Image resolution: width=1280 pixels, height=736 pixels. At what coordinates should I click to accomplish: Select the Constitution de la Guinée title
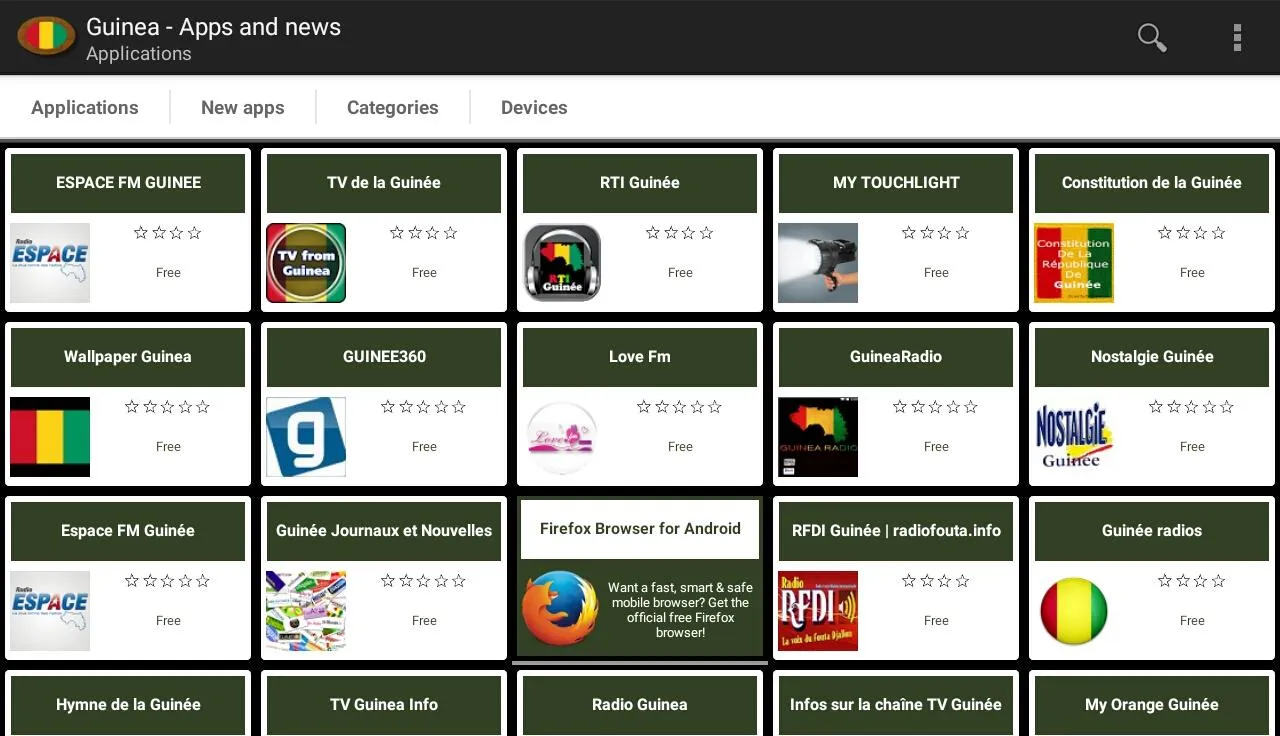point(1152,183)
